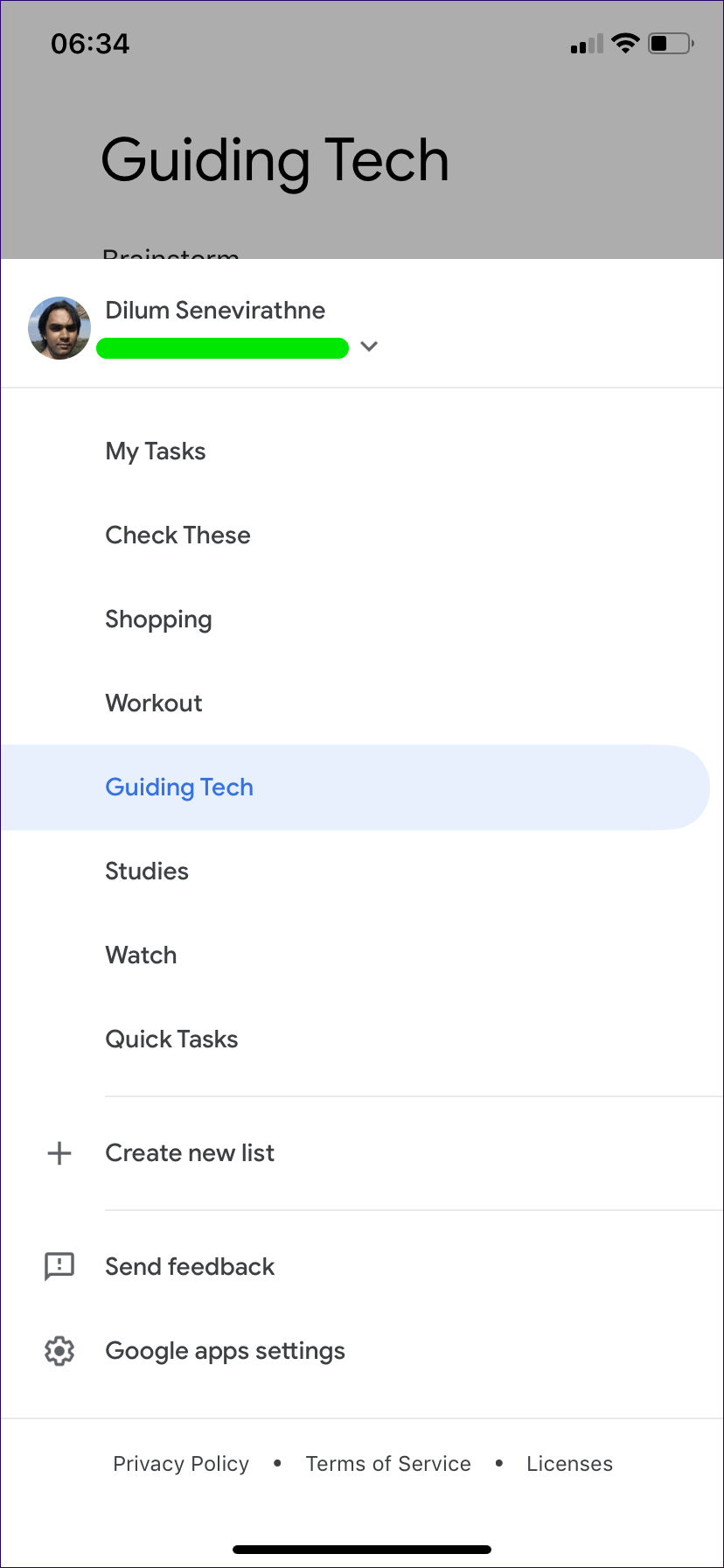This screenshot has width=724, height=1568.
Task: Open the Workout list
Action: 154,703
